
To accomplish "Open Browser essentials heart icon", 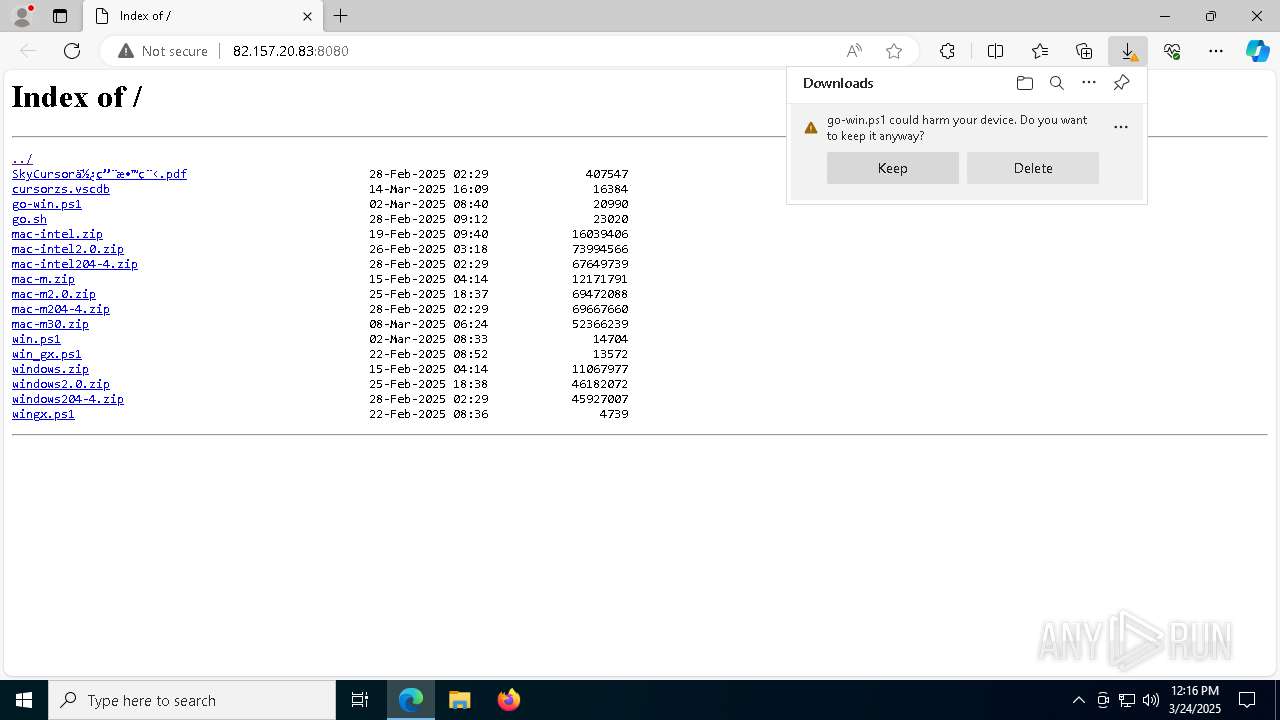I will [1172, 51].
